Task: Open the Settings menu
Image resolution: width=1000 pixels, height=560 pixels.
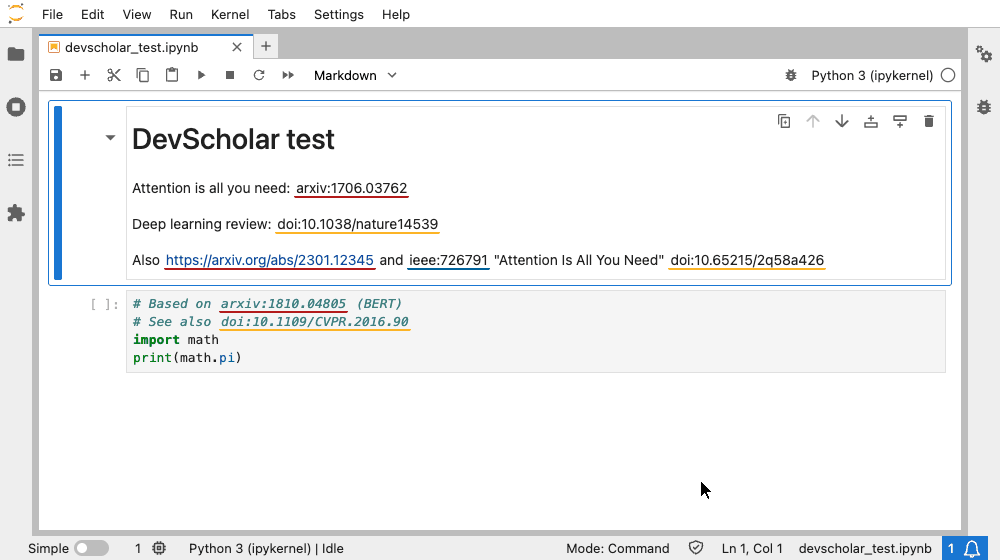Action: pyautogui.click(x=339, y=14)
